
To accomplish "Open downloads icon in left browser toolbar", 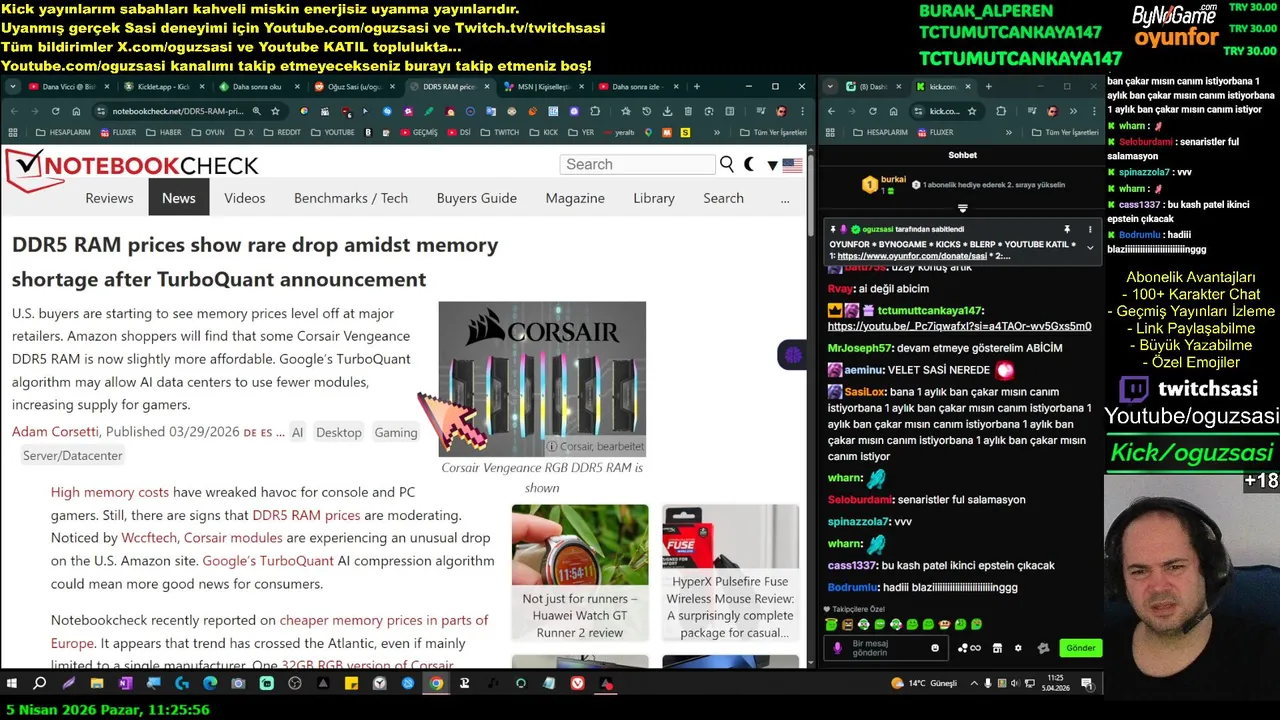I will click(x=666, y=111).
